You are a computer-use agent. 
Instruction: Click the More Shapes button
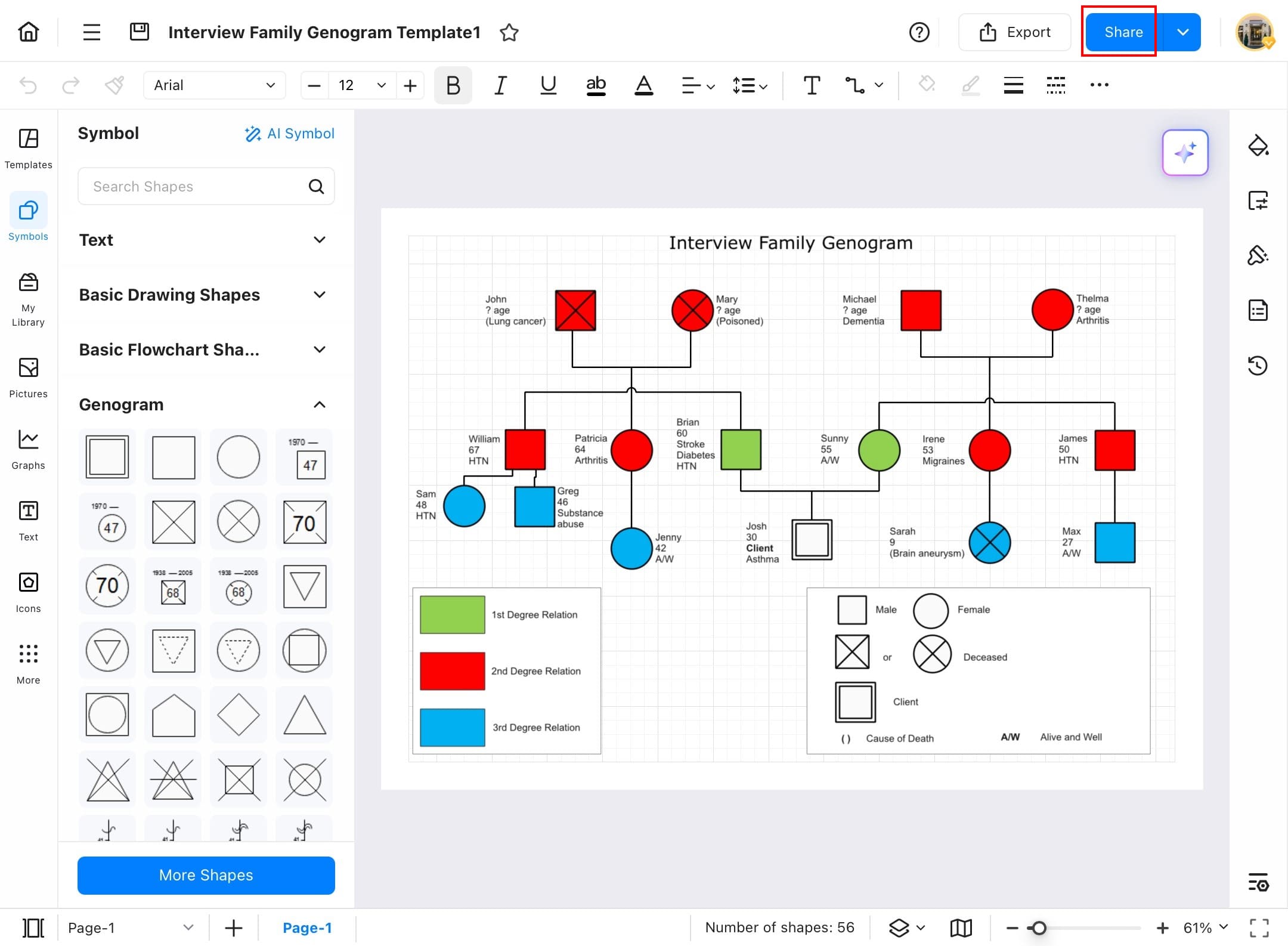[206, 875]
